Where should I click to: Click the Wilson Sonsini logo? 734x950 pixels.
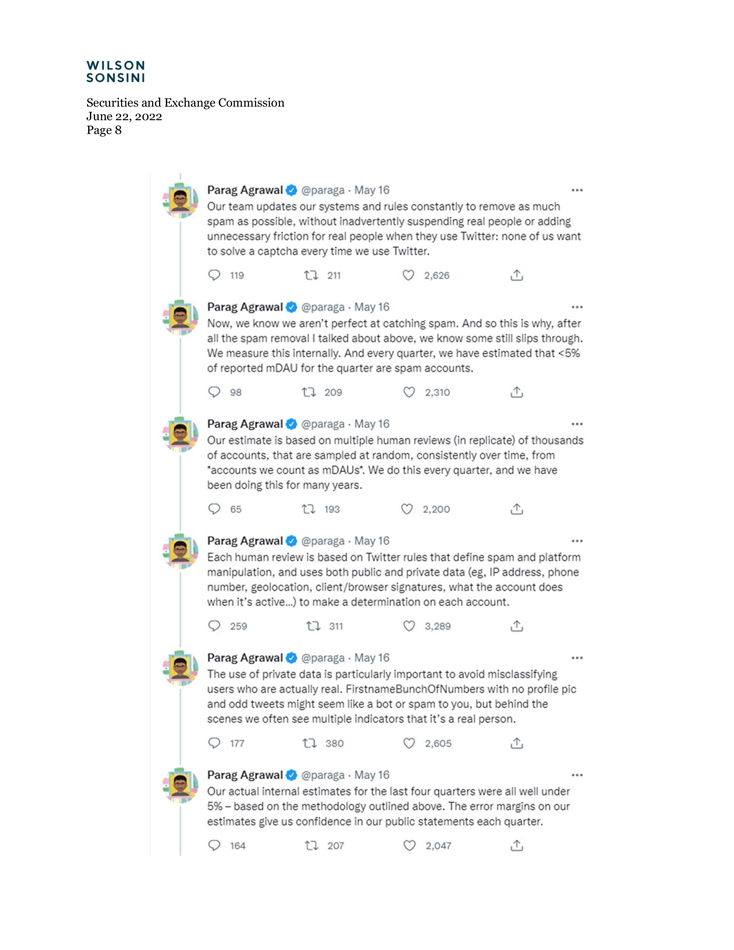click(x=115, y=70)
